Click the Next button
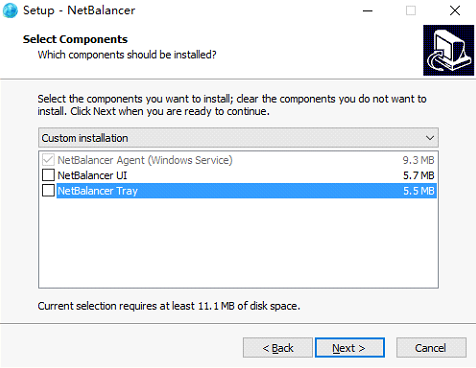 tap(349, 348)
